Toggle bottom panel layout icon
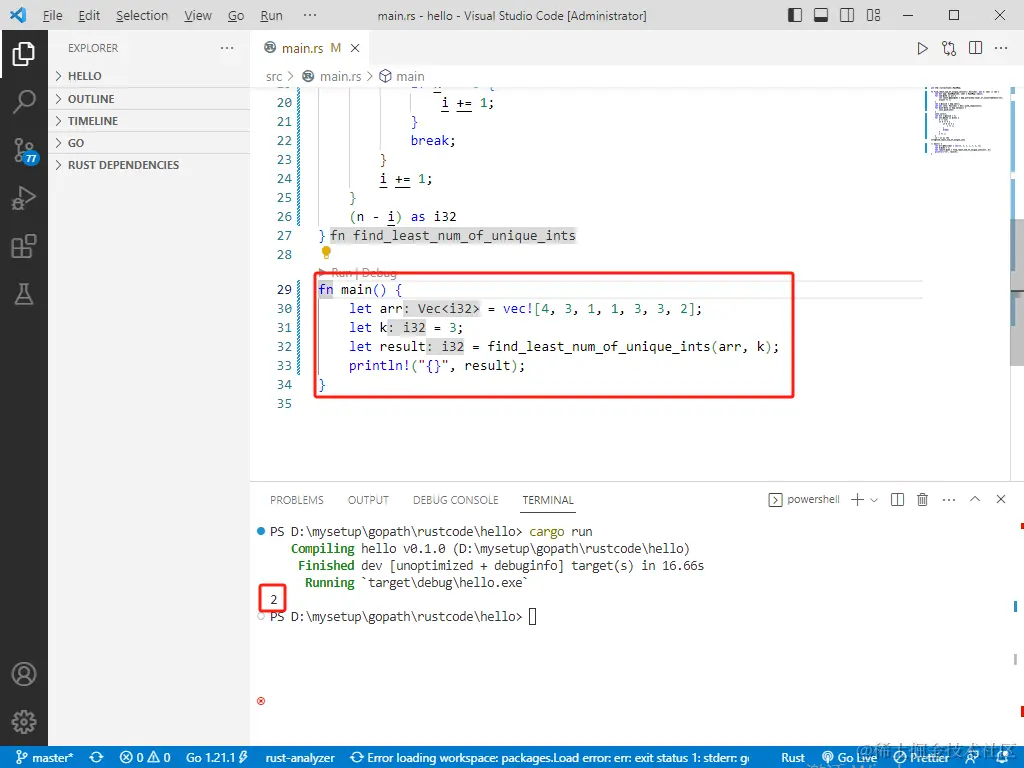 (x=821, y=15)
